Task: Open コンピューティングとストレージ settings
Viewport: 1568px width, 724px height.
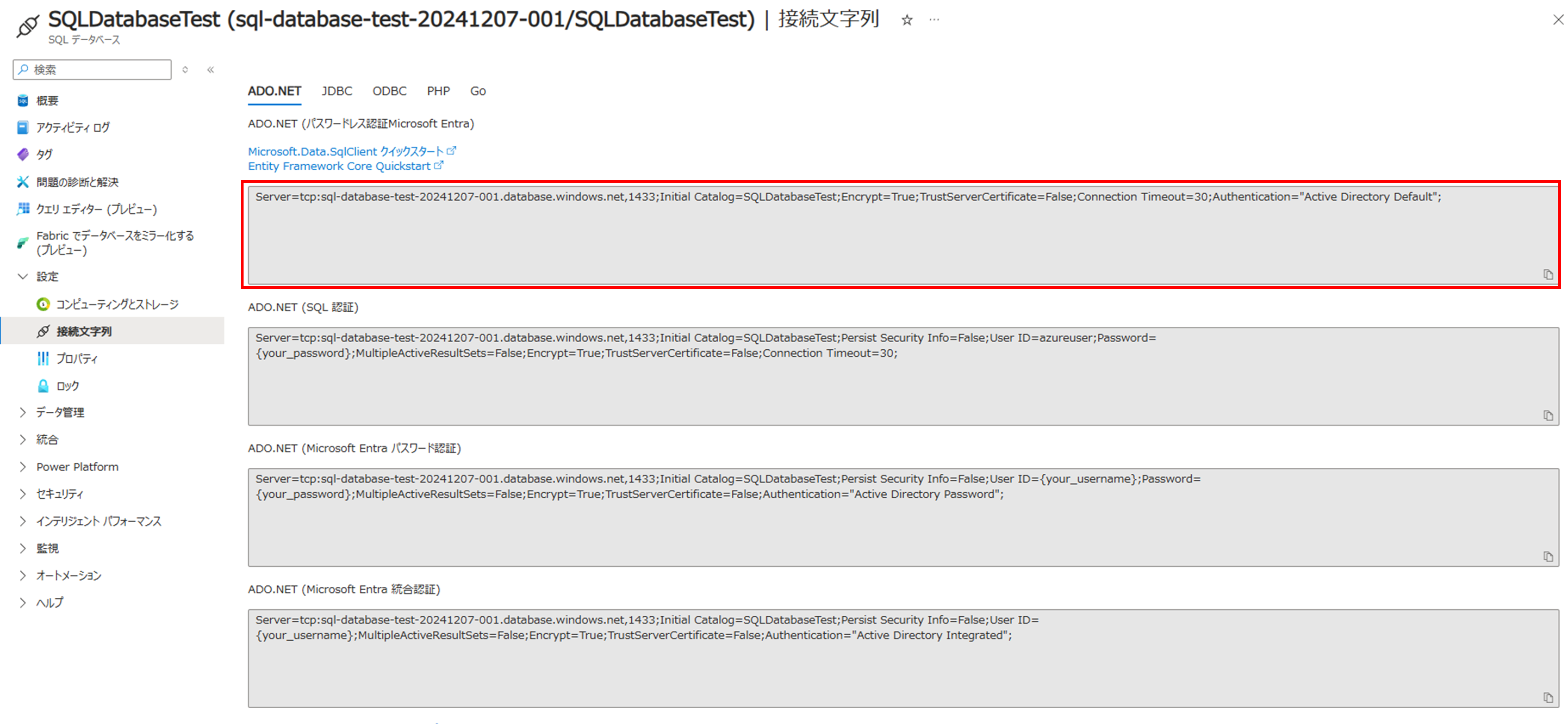Action: (x=117, y=304)
